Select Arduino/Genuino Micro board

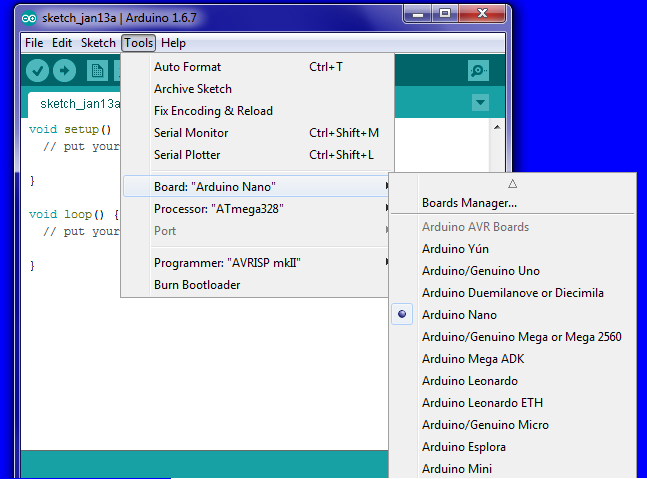click(512, 425)
